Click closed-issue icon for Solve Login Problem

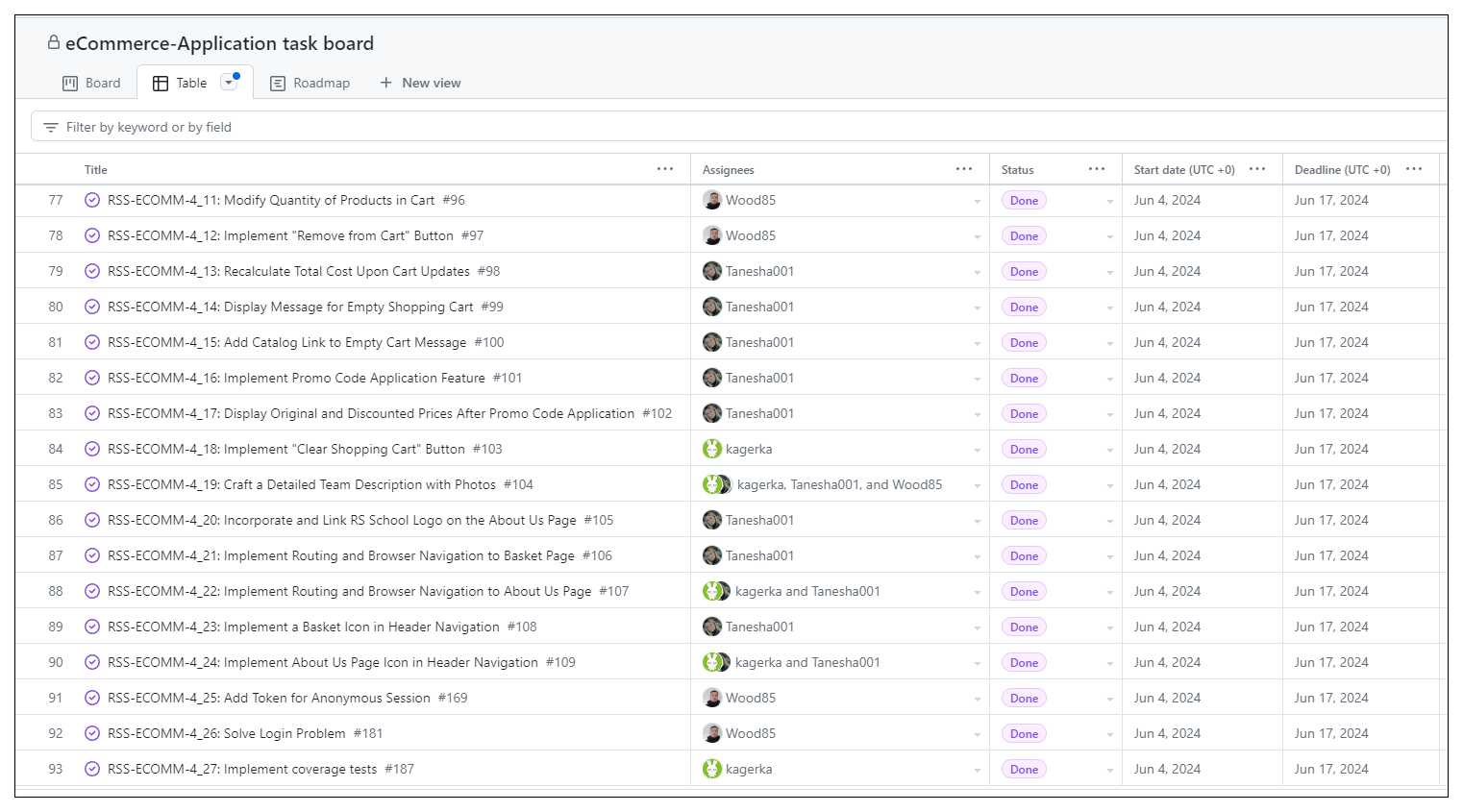coord(92,733)
